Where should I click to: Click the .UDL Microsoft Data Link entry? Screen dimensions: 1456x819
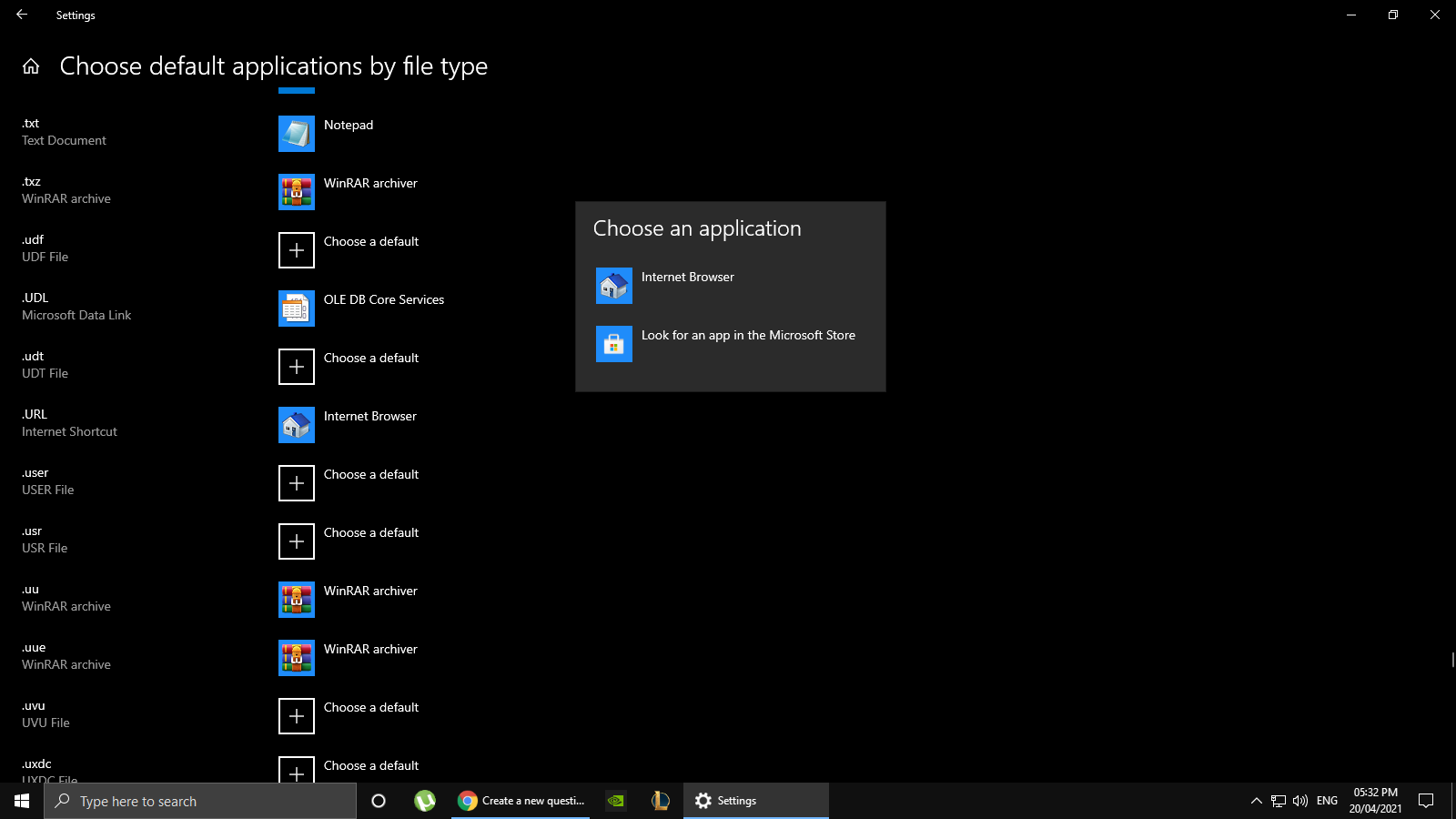point(76,307)
